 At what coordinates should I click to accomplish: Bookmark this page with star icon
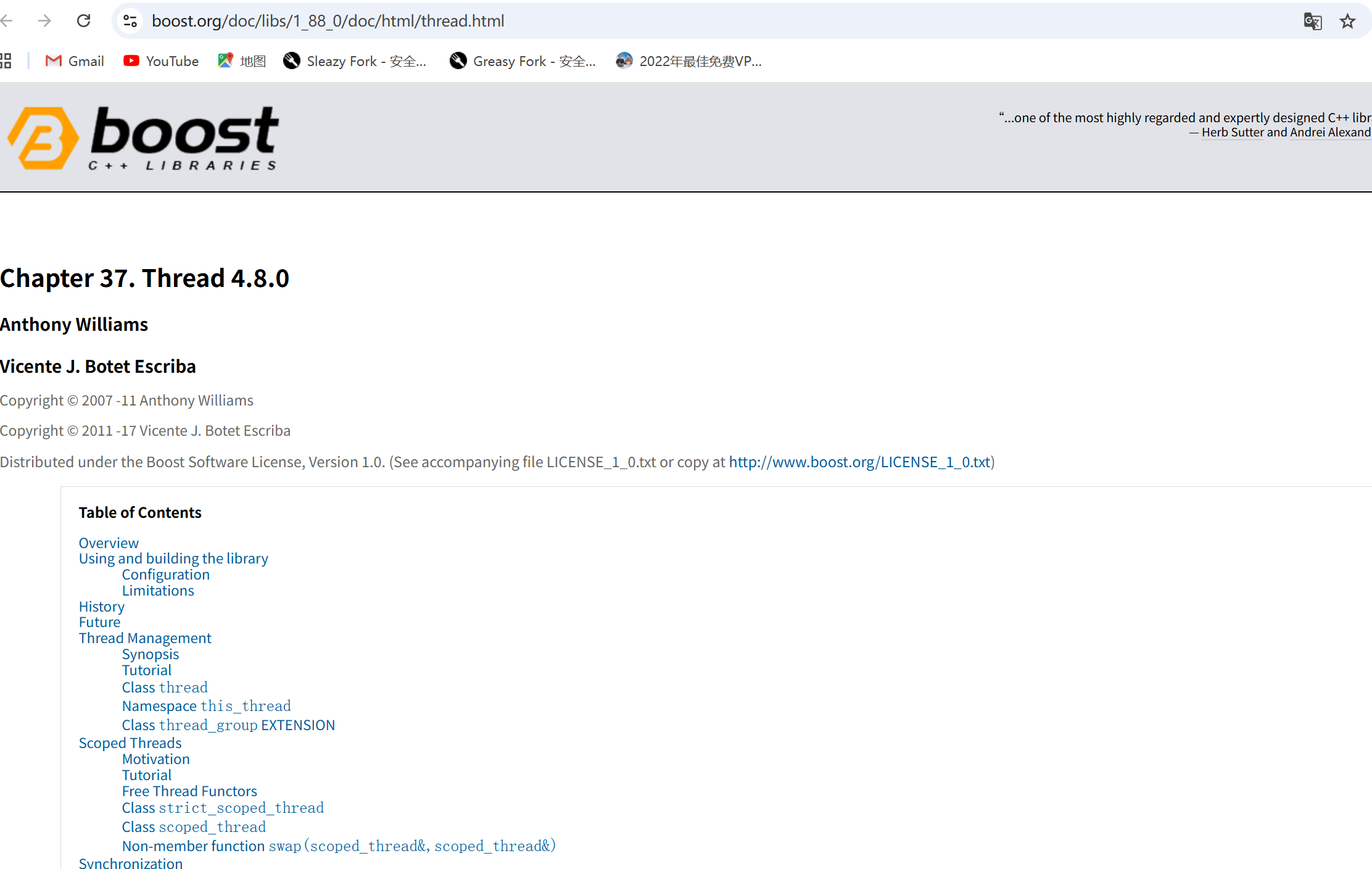[x=1347, y=21]
